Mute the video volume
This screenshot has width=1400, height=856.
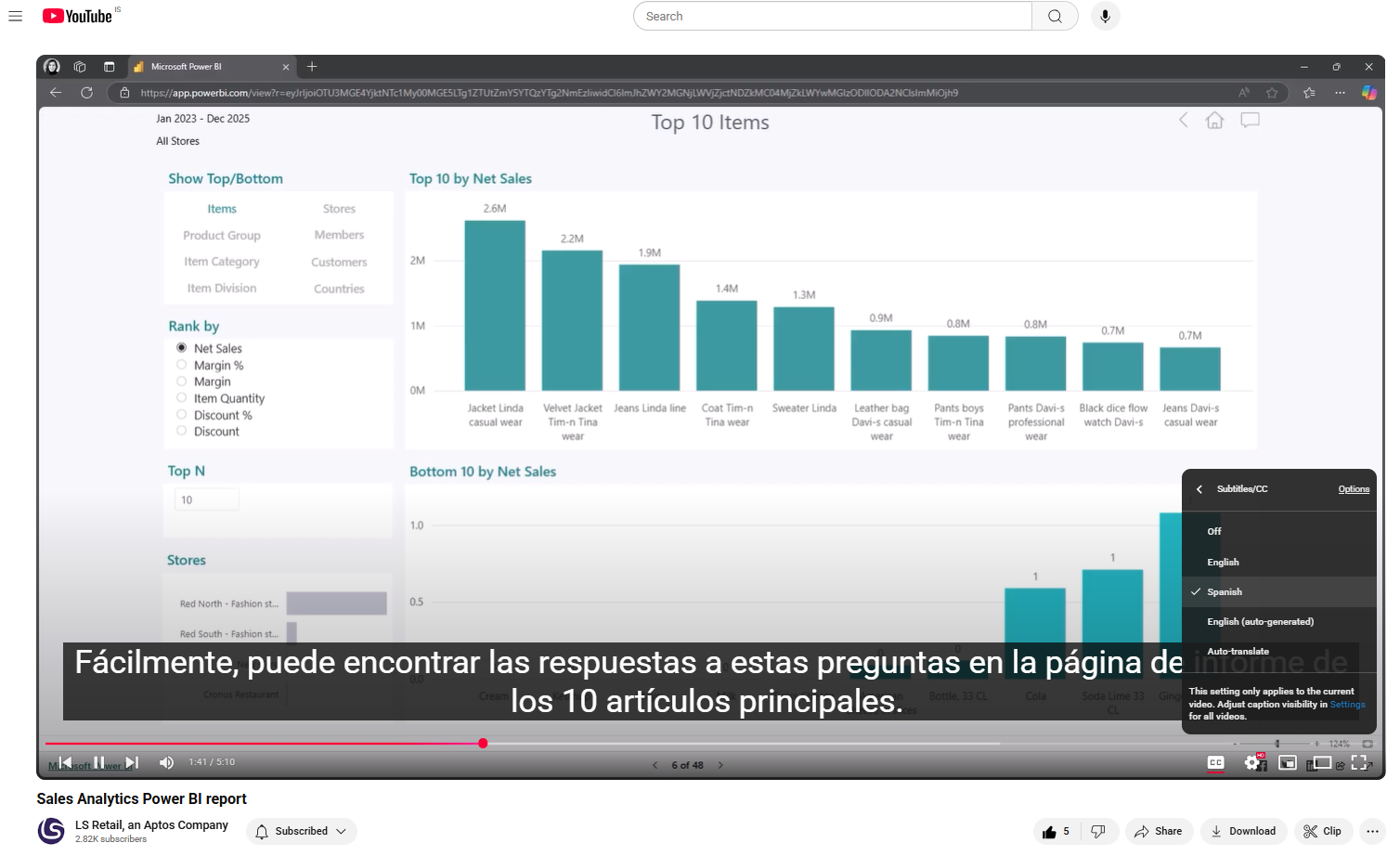pyautogui.click(x=166, y=762)
